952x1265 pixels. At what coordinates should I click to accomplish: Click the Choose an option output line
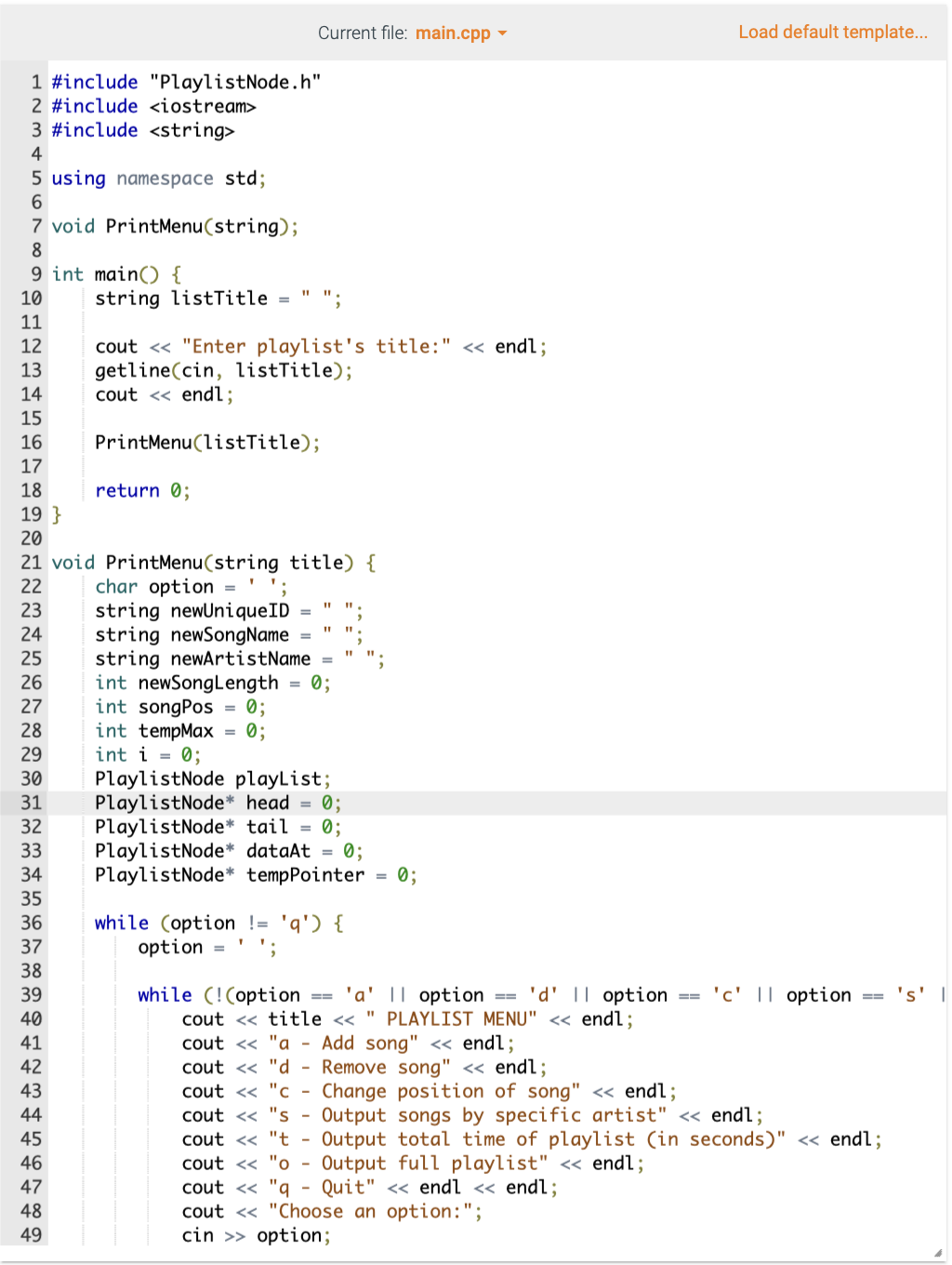[330, 1210]
